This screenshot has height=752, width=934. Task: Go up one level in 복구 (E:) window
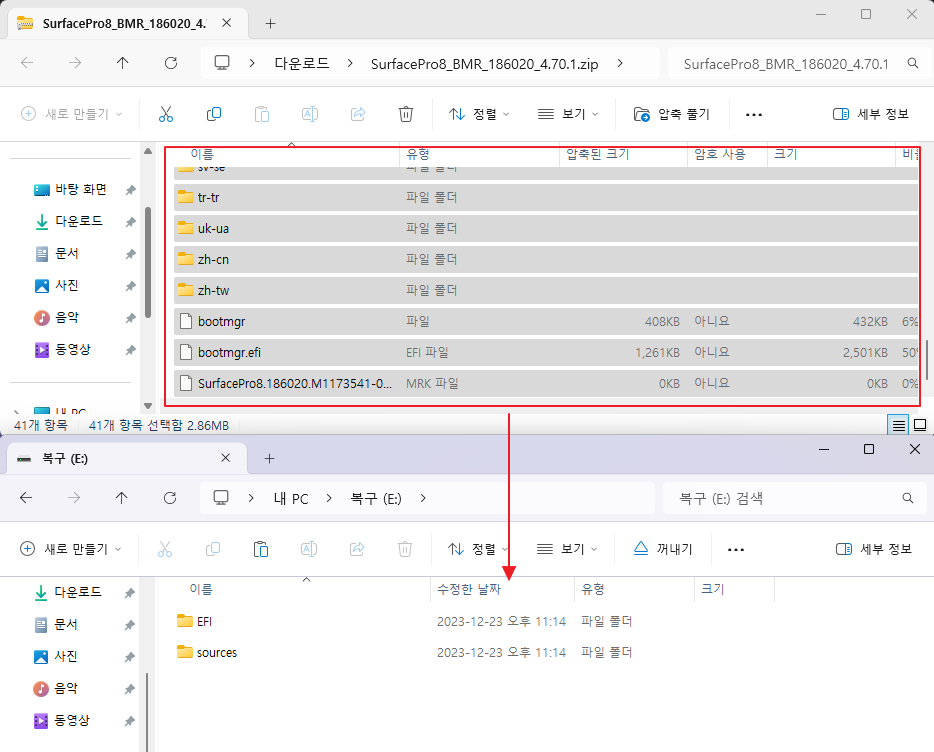(x=122, y=498)
